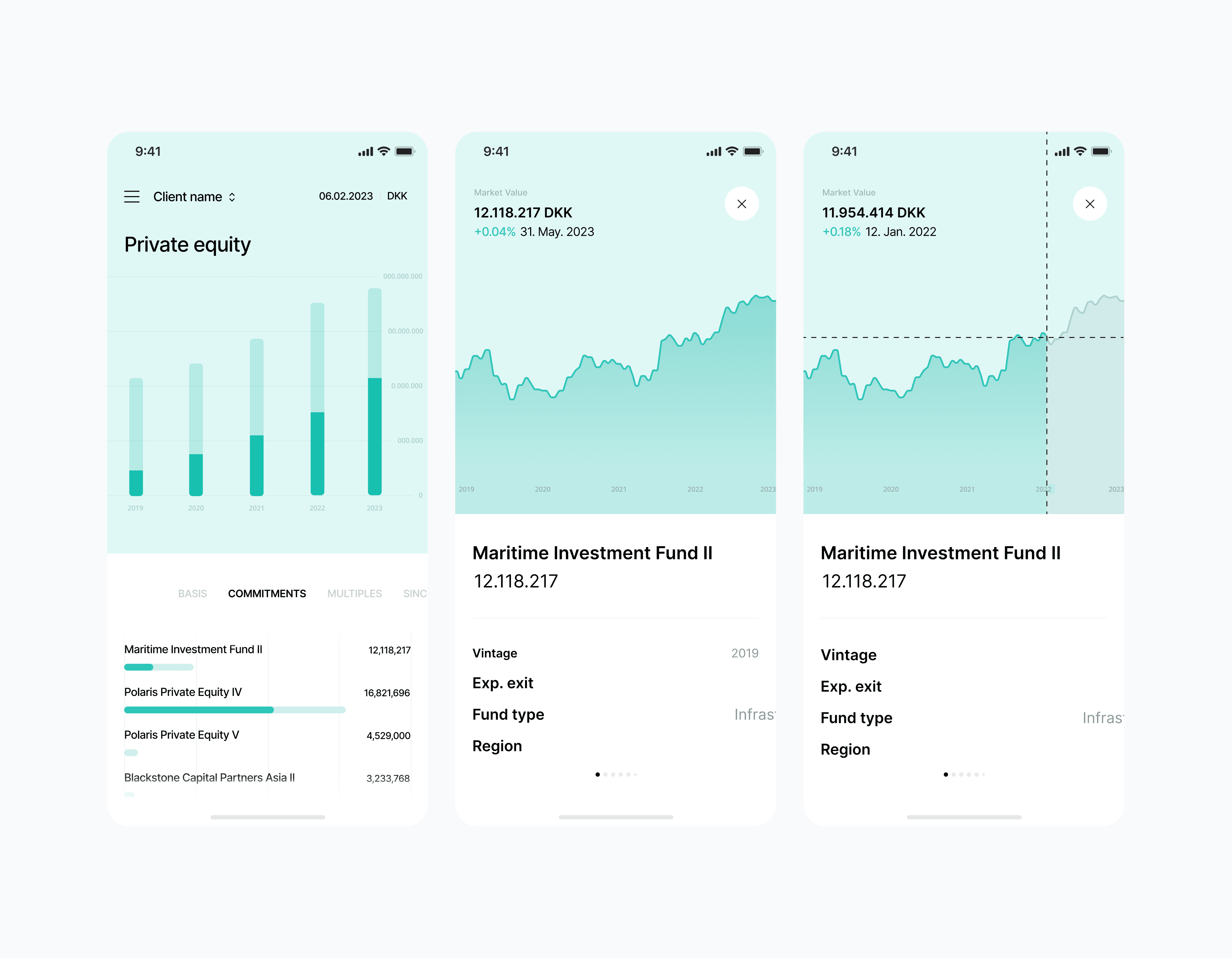Switch to the MULTIPLES tab
The image size is (1232, 958).
tap(354, 594)
